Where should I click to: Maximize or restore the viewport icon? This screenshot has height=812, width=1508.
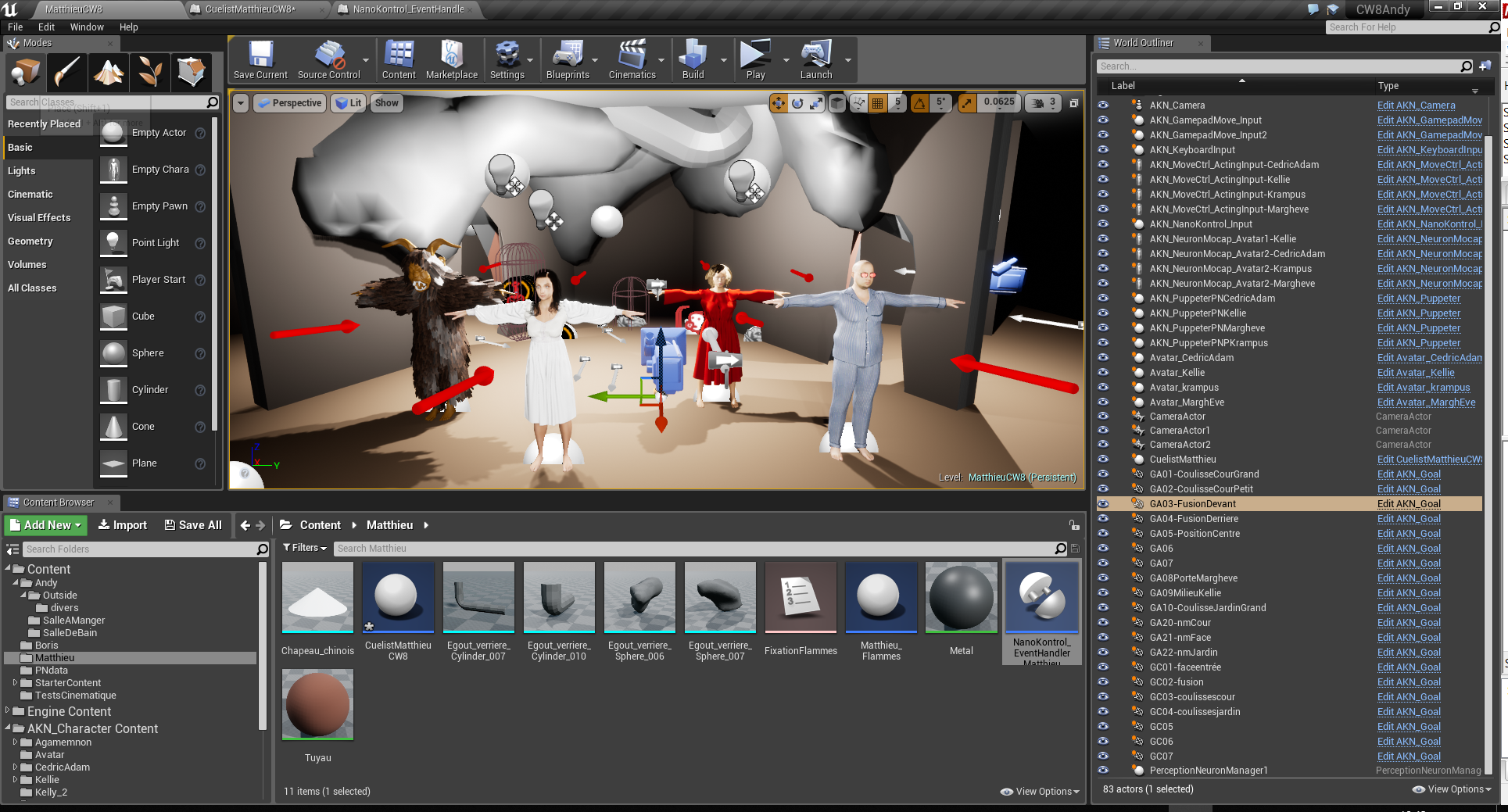(1074, 103)
